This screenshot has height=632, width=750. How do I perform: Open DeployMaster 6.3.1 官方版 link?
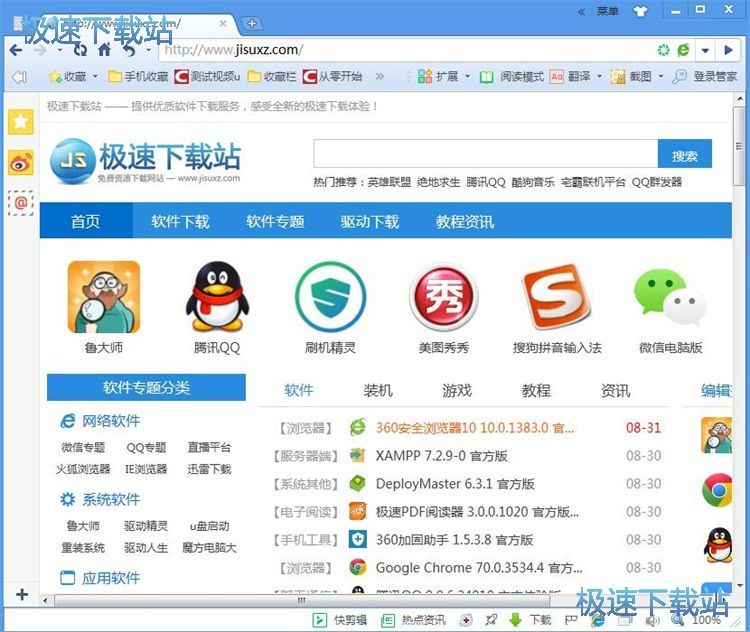(x=455, y=484)
